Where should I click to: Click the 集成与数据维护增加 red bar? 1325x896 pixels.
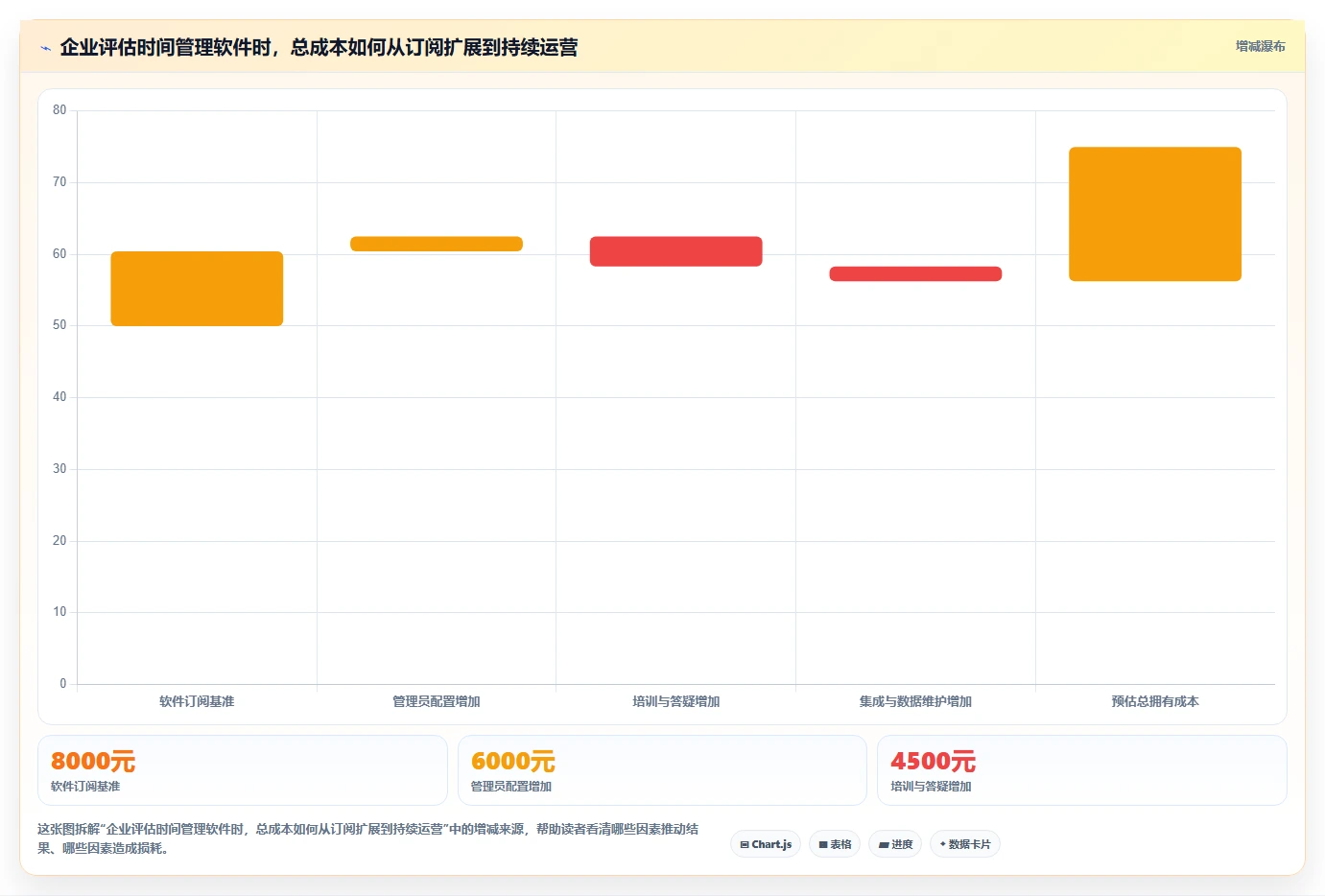point(915,273)
